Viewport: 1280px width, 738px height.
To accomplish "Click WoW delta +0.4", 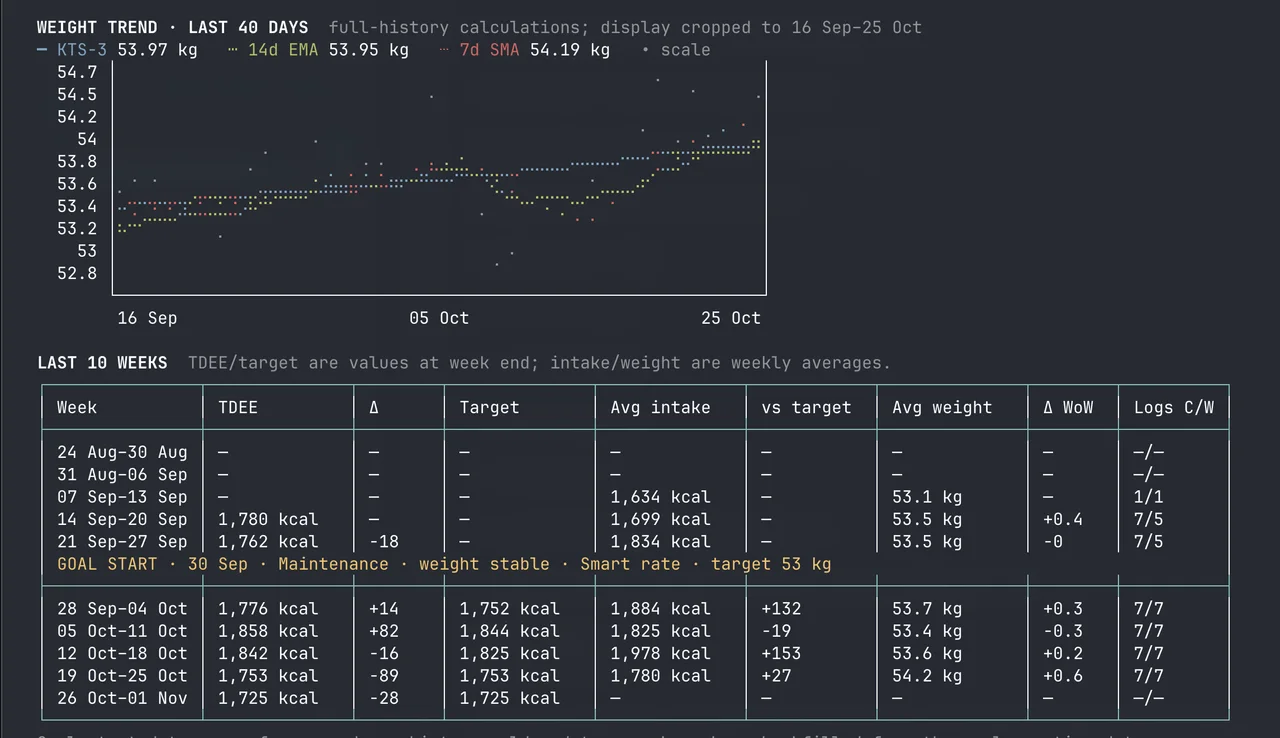I will pyautogui.click(x=1063, y=519).
